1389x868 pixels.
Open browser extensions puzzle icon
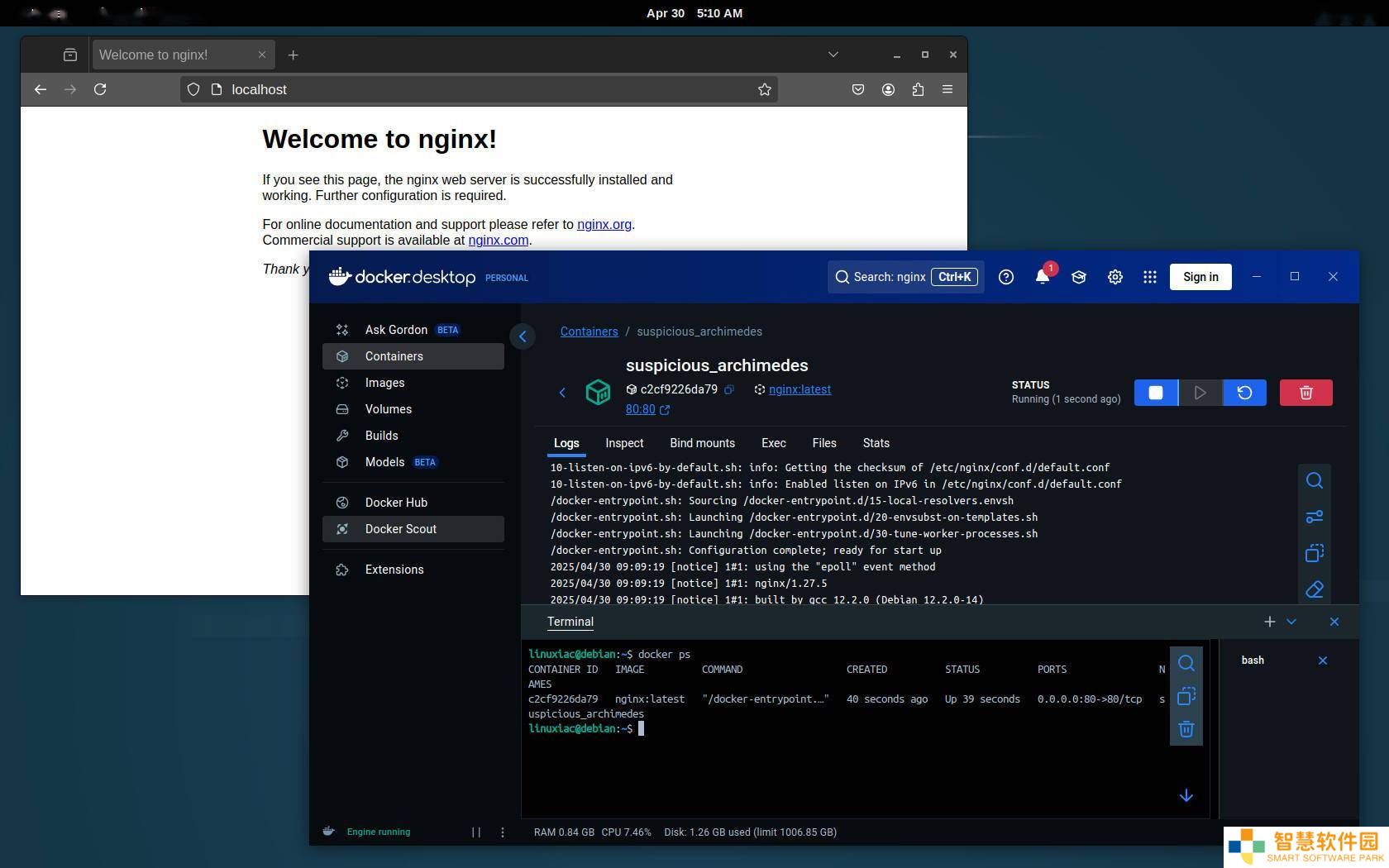[x=918, y=89]
